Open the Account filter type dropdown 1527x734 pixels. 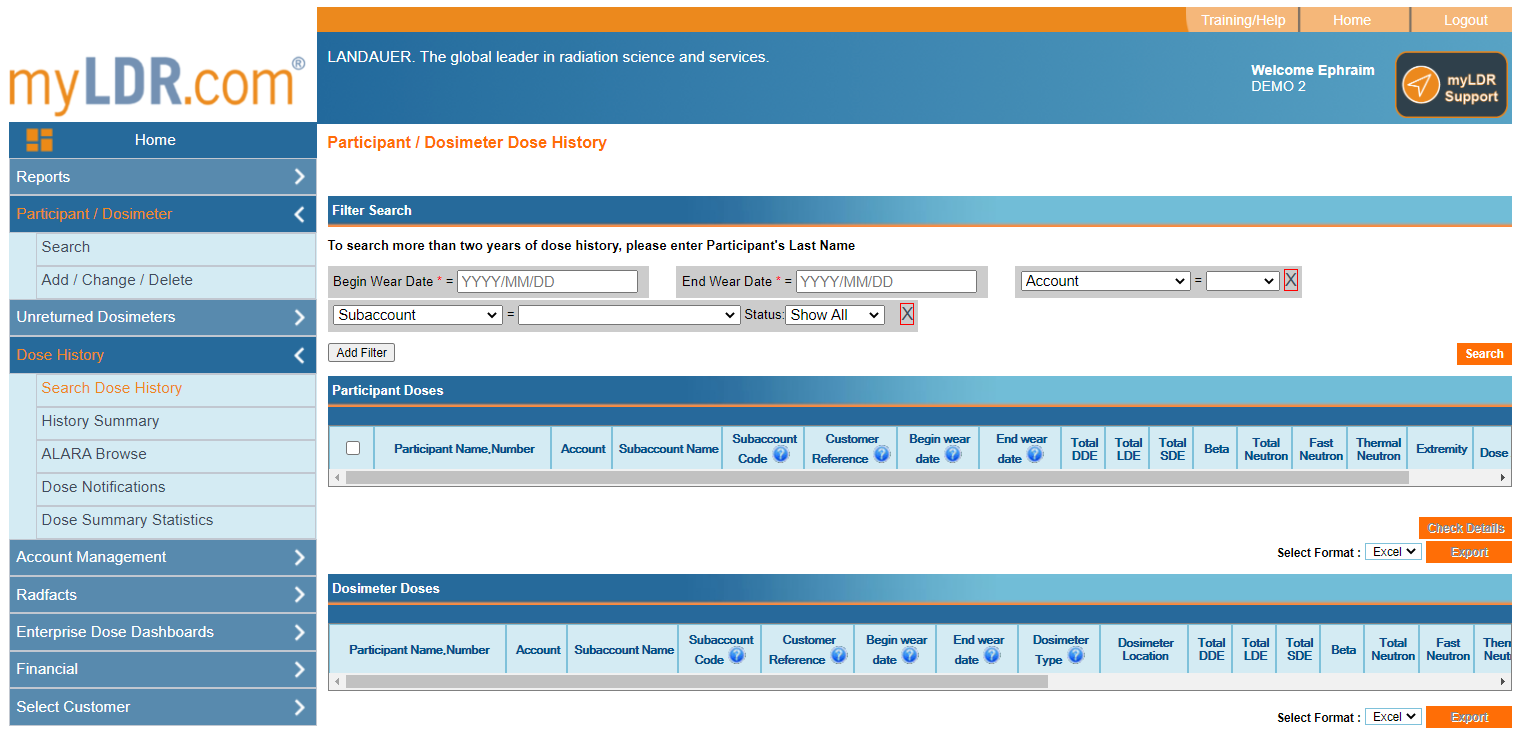tap(1105, 281)
